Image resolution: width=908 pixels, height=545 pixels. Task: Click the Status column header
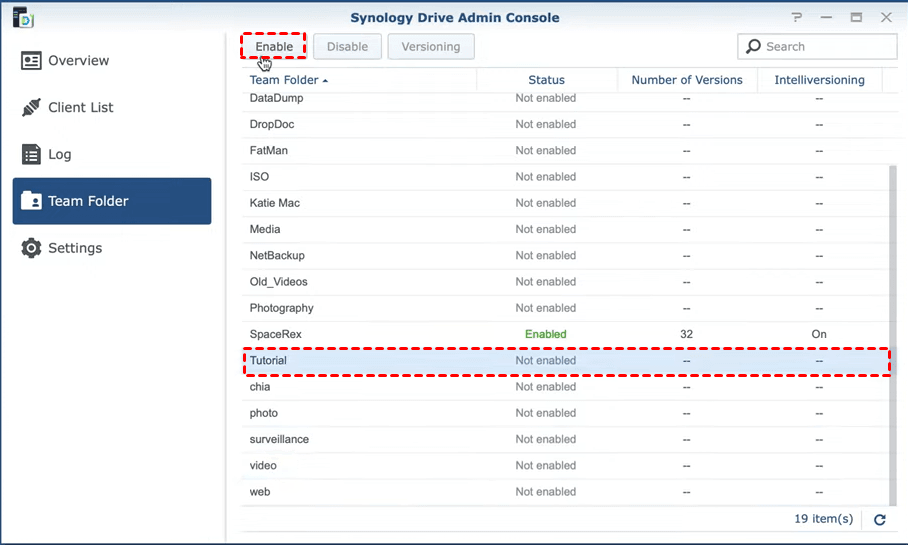pyautogui.click(x=546, y=80)
